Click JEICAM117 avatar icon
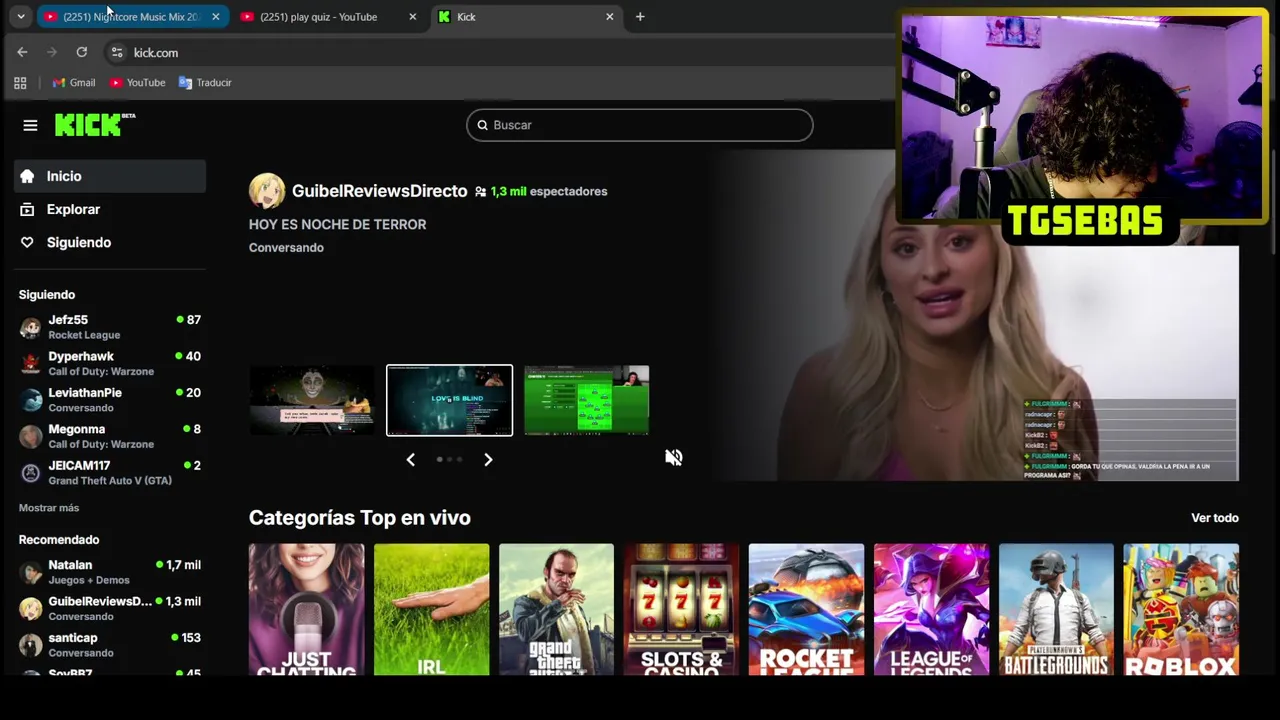This screenshot has height=720, width=1280. [31, 472]
